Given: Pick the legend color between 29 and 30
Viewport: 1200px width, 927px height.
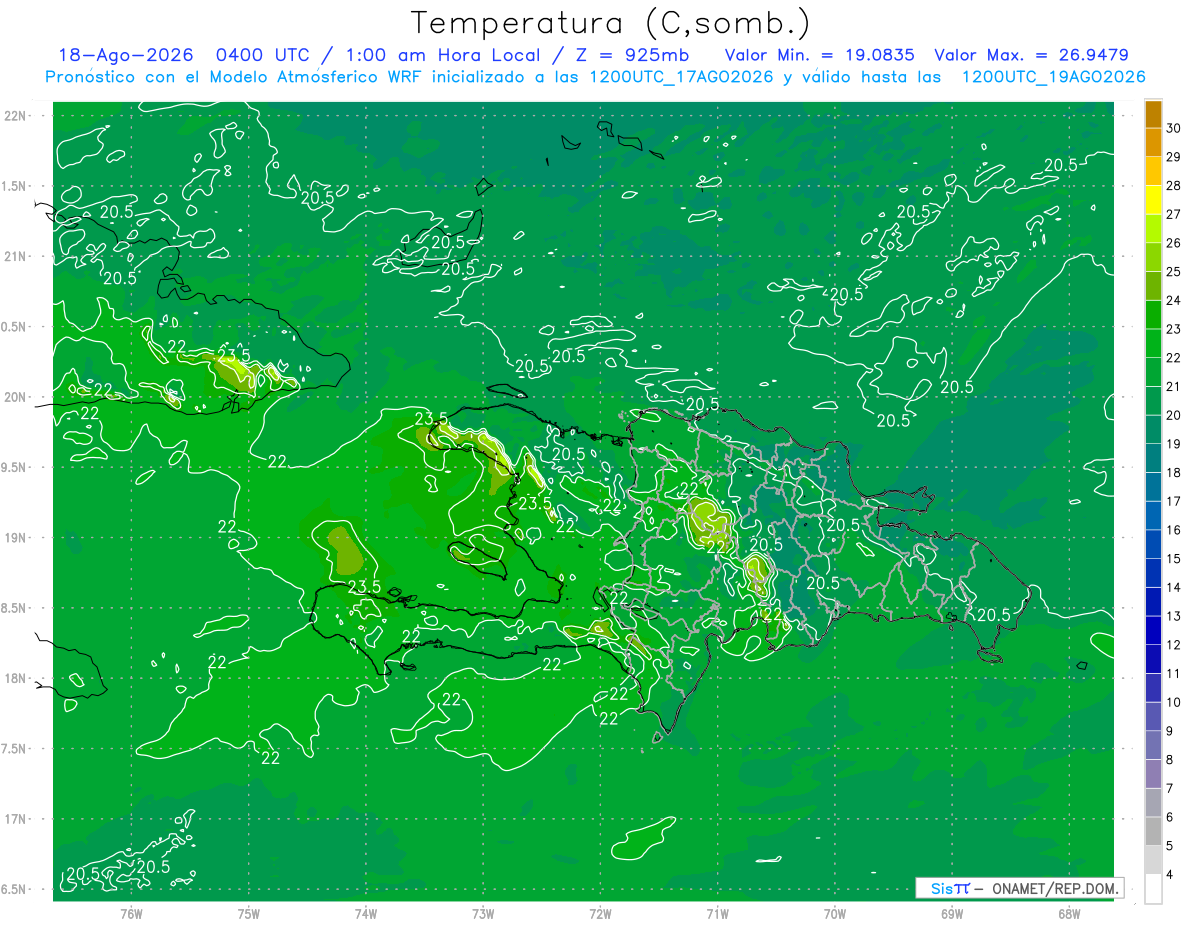Looking at the screenshot, I should [x=1153, y=143].
